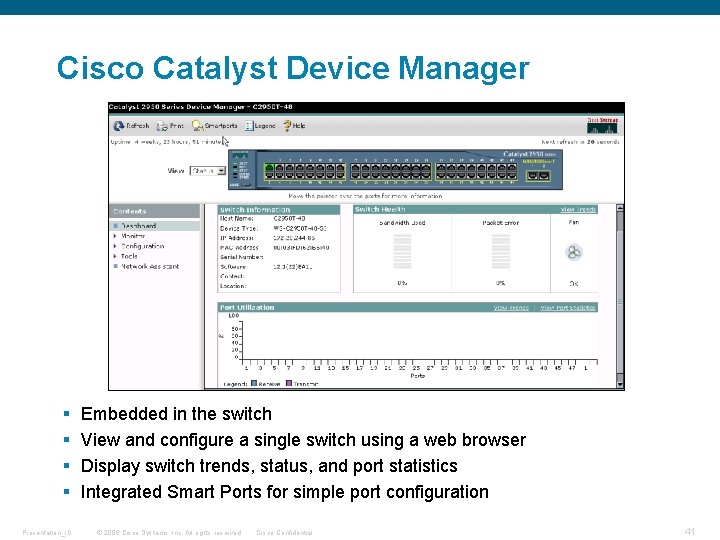
Task: Click the Host Name value
Action: pos(289,219)
